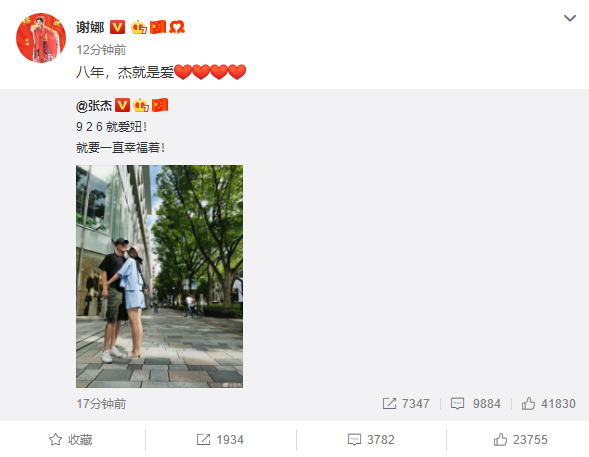Click the crown membership badge beside 谢娜
This screenshot has height=457, width=589.
[x=139, y=27]
